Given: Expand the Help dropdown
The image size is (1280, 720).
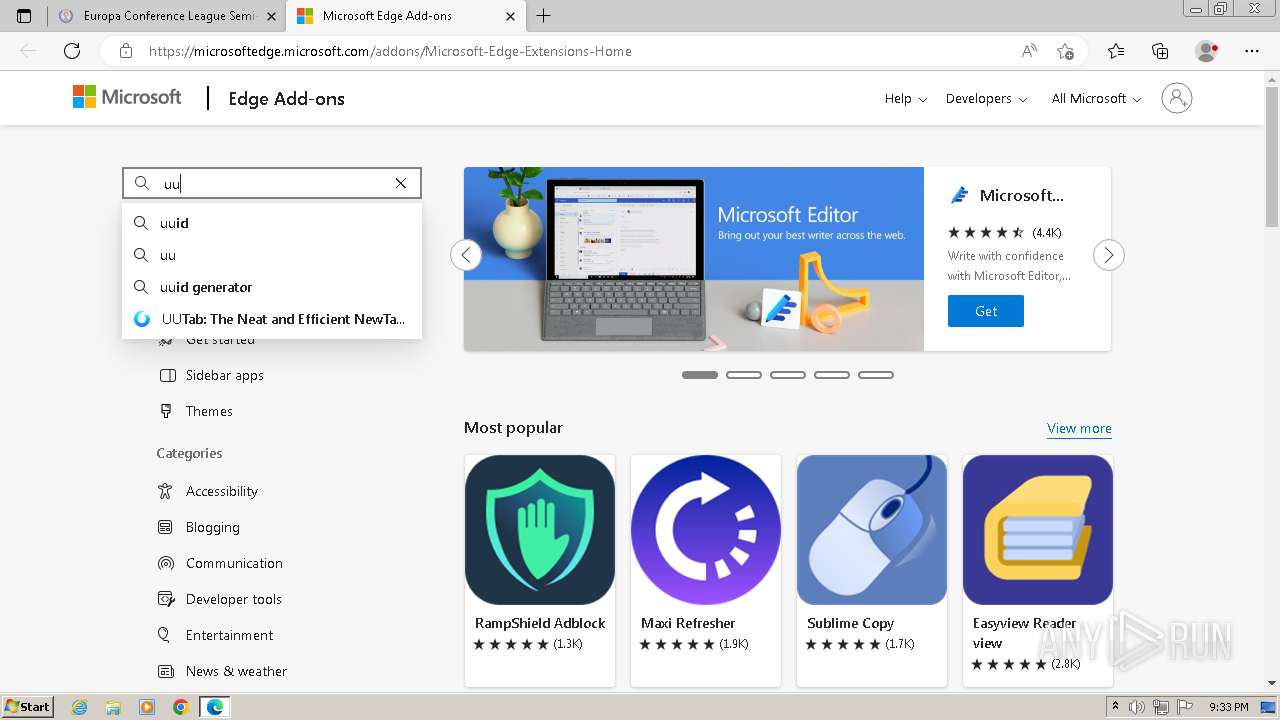Looking at the screenshot, I should click(906, 98).
